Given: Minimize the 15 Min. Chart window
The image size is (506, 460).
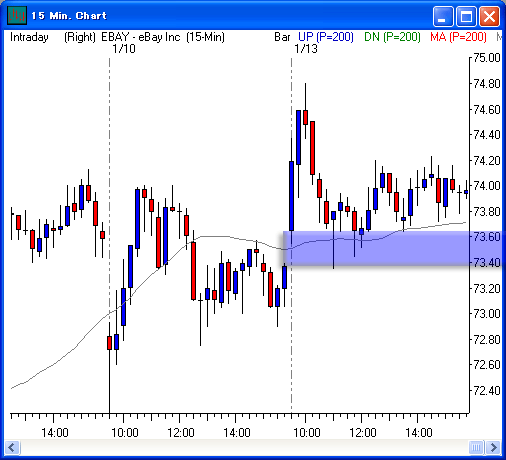Looking at the screenshot, I should (443, 16).
